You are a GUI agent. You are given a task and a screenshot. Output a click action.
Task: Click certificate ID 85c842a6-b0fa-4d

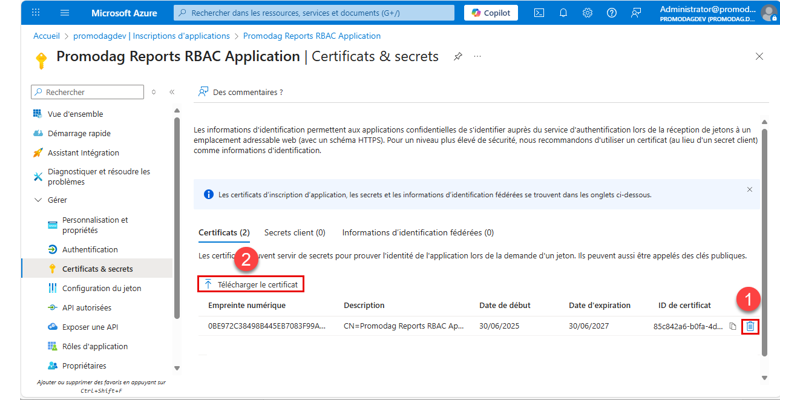point(688,327)
